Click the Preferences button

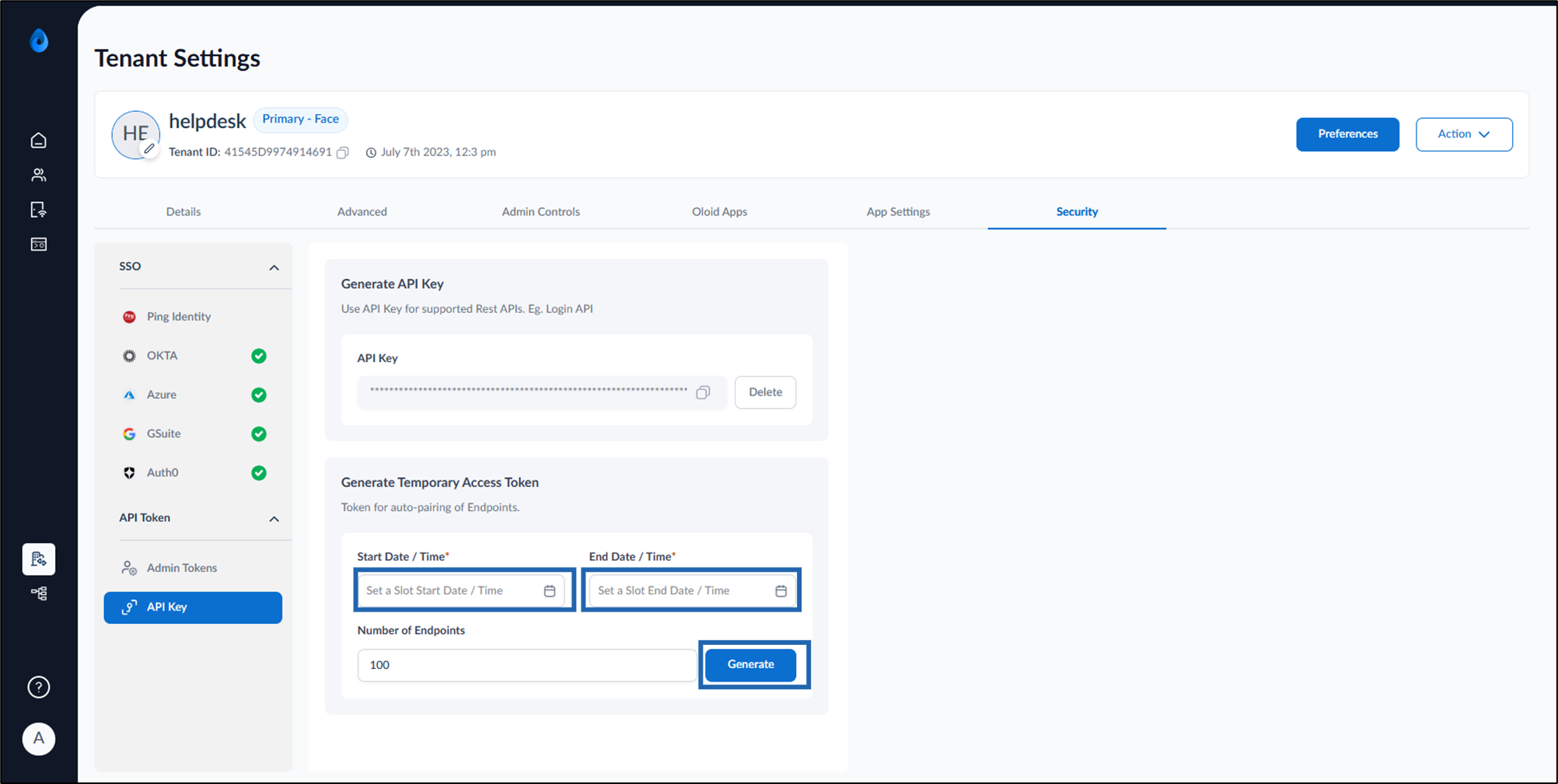pyautogui.click(x=1347, y=134)
